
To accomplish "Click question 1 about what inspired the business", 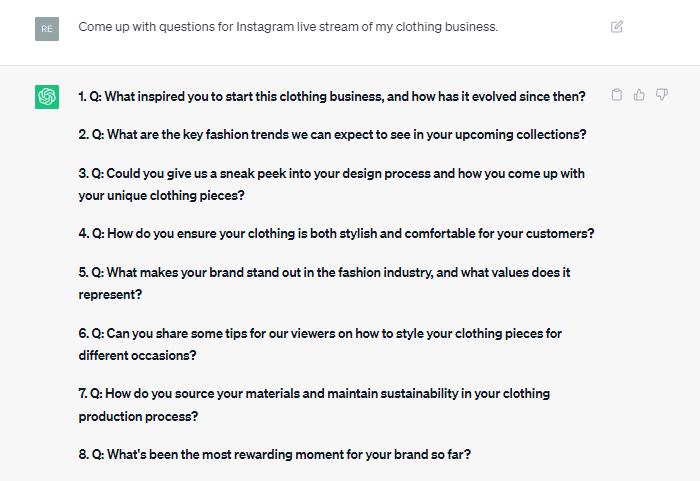I will (x=332, y=96).
